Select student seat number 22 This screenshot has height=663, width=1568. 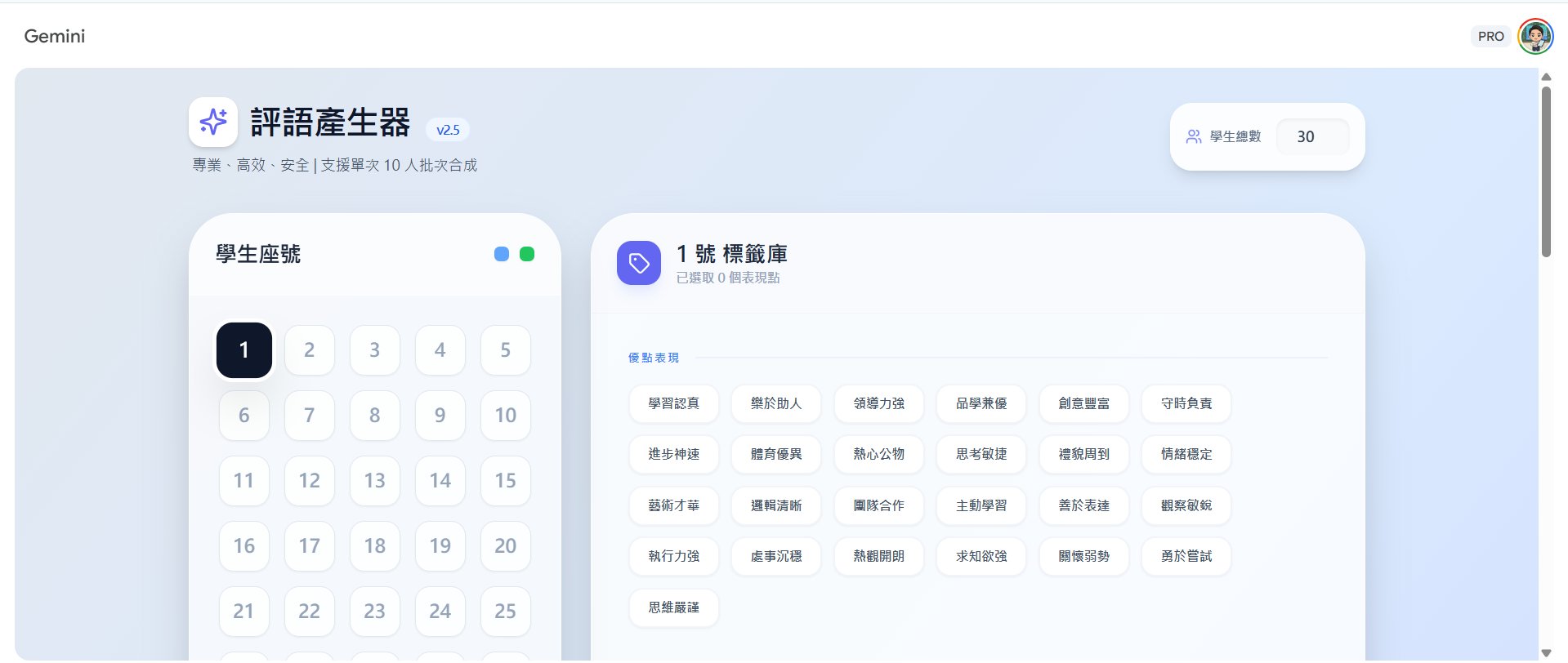click(310, 612)
